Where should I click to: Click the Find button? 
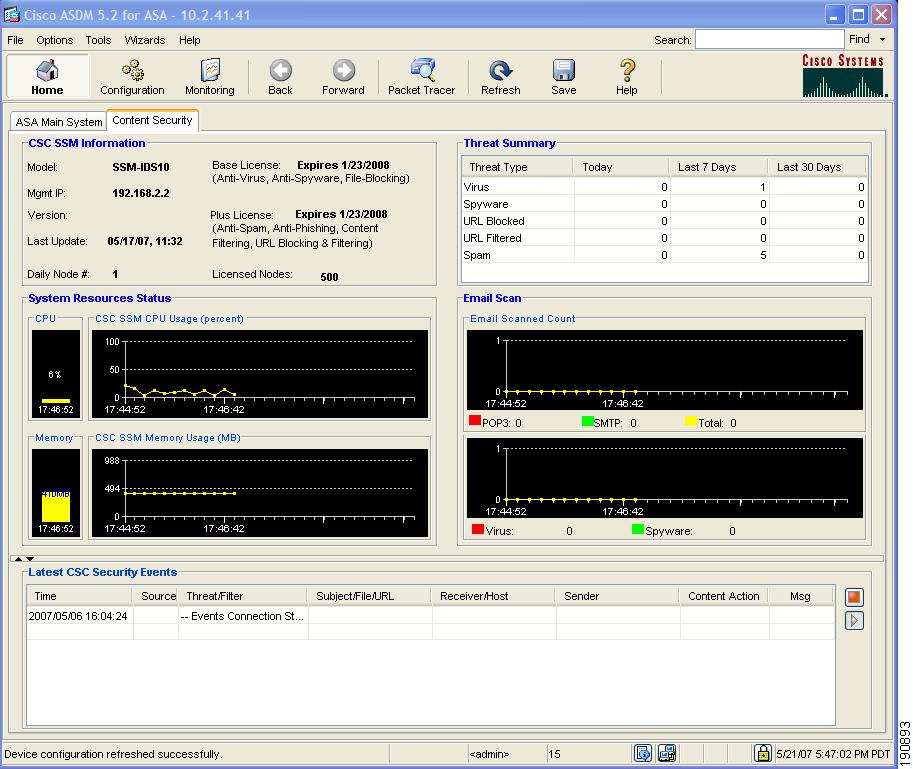click(x=859, y=39)
